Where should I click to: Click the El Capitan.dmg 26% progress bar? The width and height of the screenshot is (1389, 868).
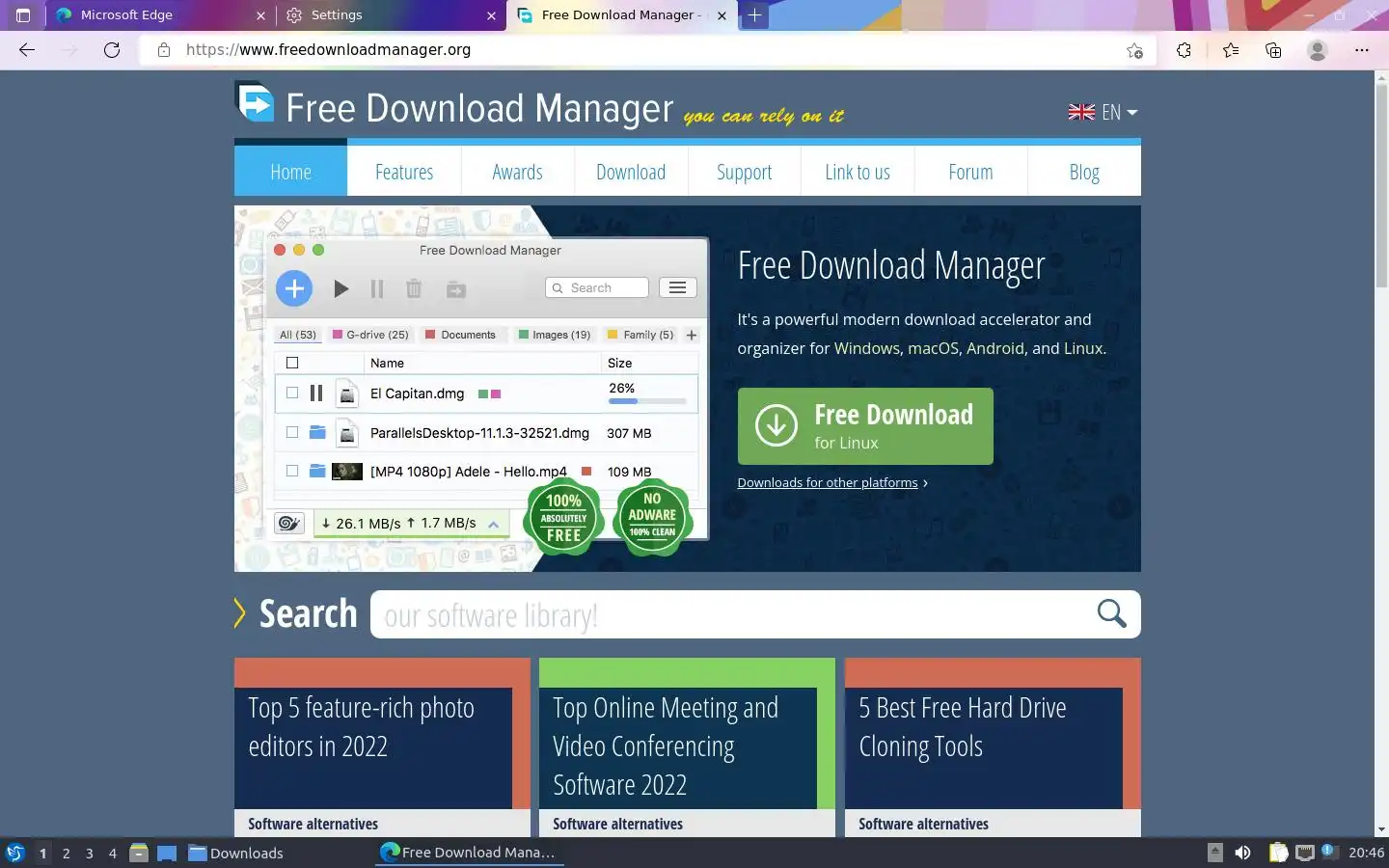point(647,400)
